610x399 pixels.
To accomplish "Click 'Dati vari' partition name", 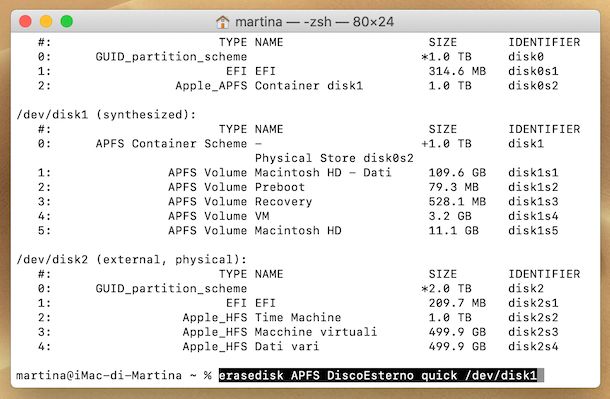I will pos(287,346).
